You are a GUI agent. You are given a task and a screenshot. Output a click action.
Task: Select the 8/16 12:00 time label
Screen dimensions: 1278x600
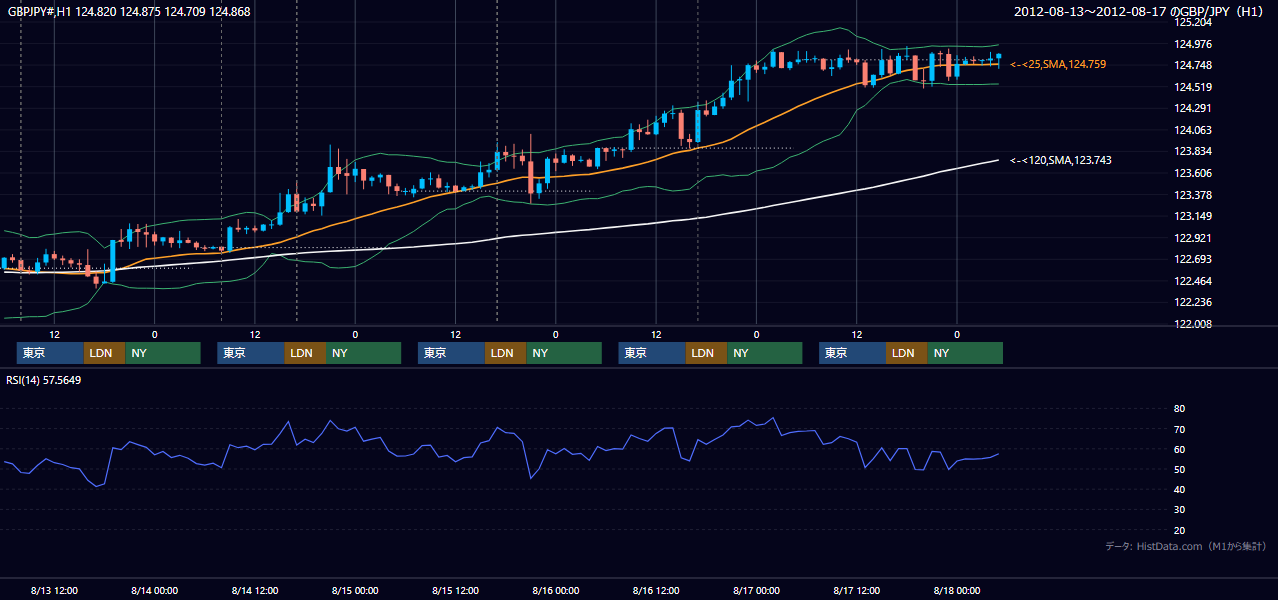(x=656, y=590)
